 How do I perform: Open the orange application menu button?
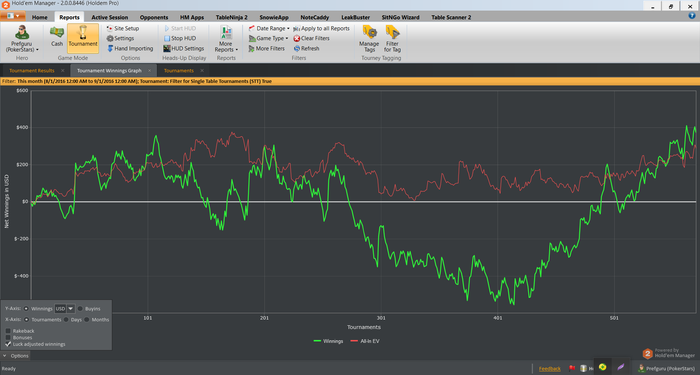pos(12,17)
